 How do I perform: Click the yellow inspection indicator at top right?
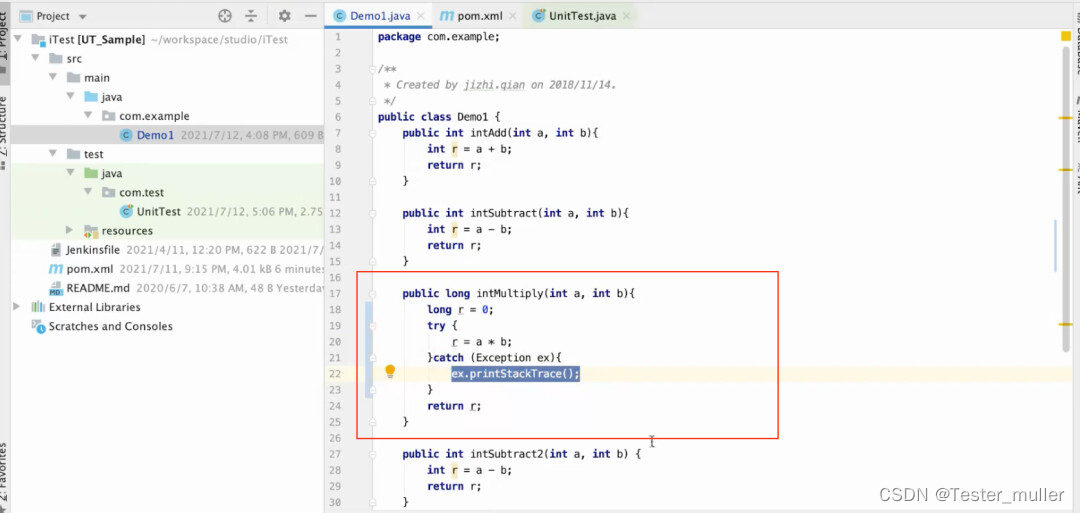[x=1066, y=36]
